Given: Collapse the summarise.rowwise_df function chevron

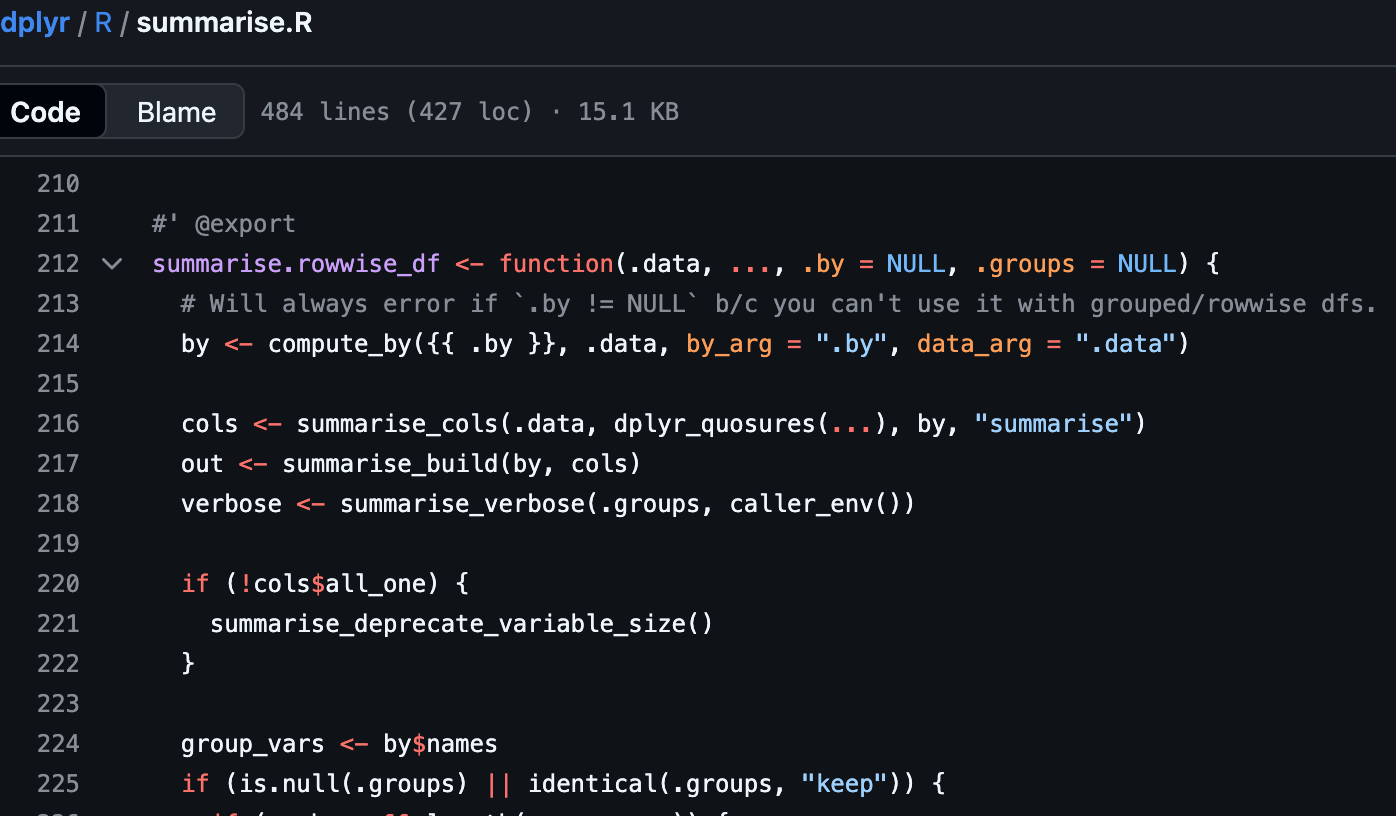Looking at the screenshot, I should pyautogui.click(x=112, y=264).
